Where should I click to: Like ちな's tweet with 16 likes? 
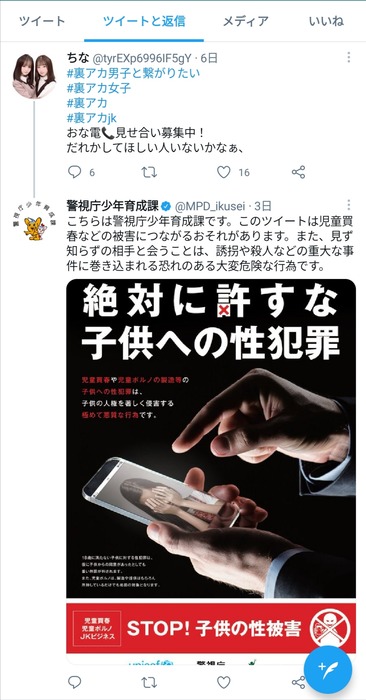tap(224, 172)
